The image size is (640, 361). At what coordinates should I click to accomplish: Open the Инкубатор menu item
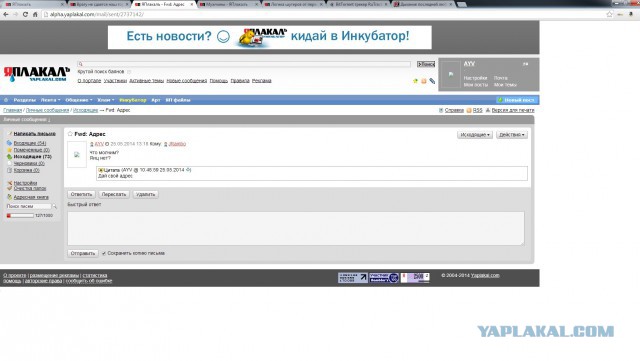point(133,100)
